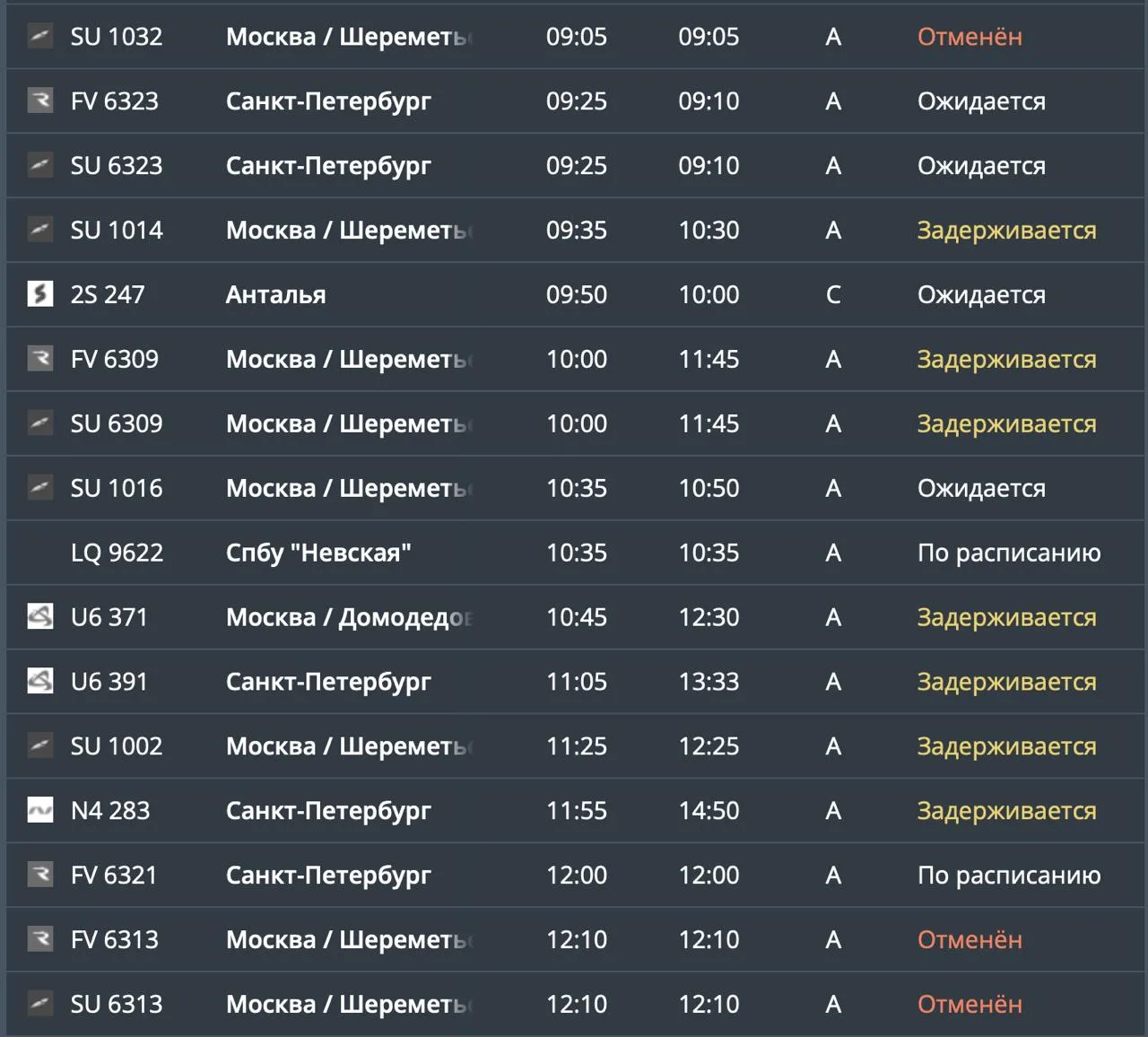The width and height of the screenshot is (1148, 1037).
Task: Click the Спбу "Невская" destination
Action: coord(318,553)
